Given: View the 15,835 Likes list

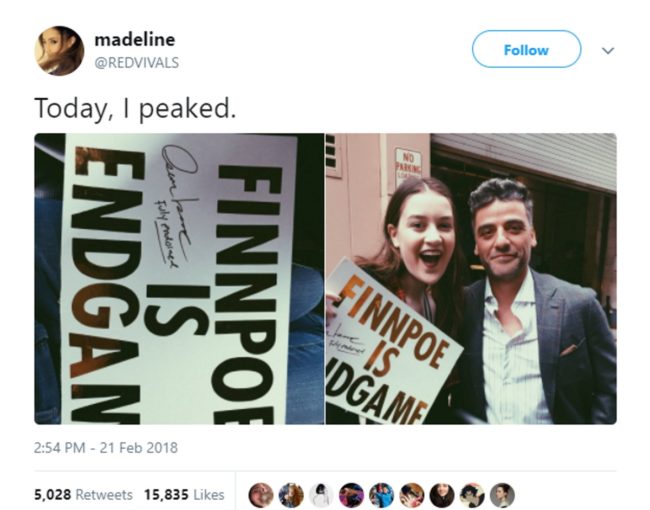Looking at the screenshot, I should tap(184, 495).
